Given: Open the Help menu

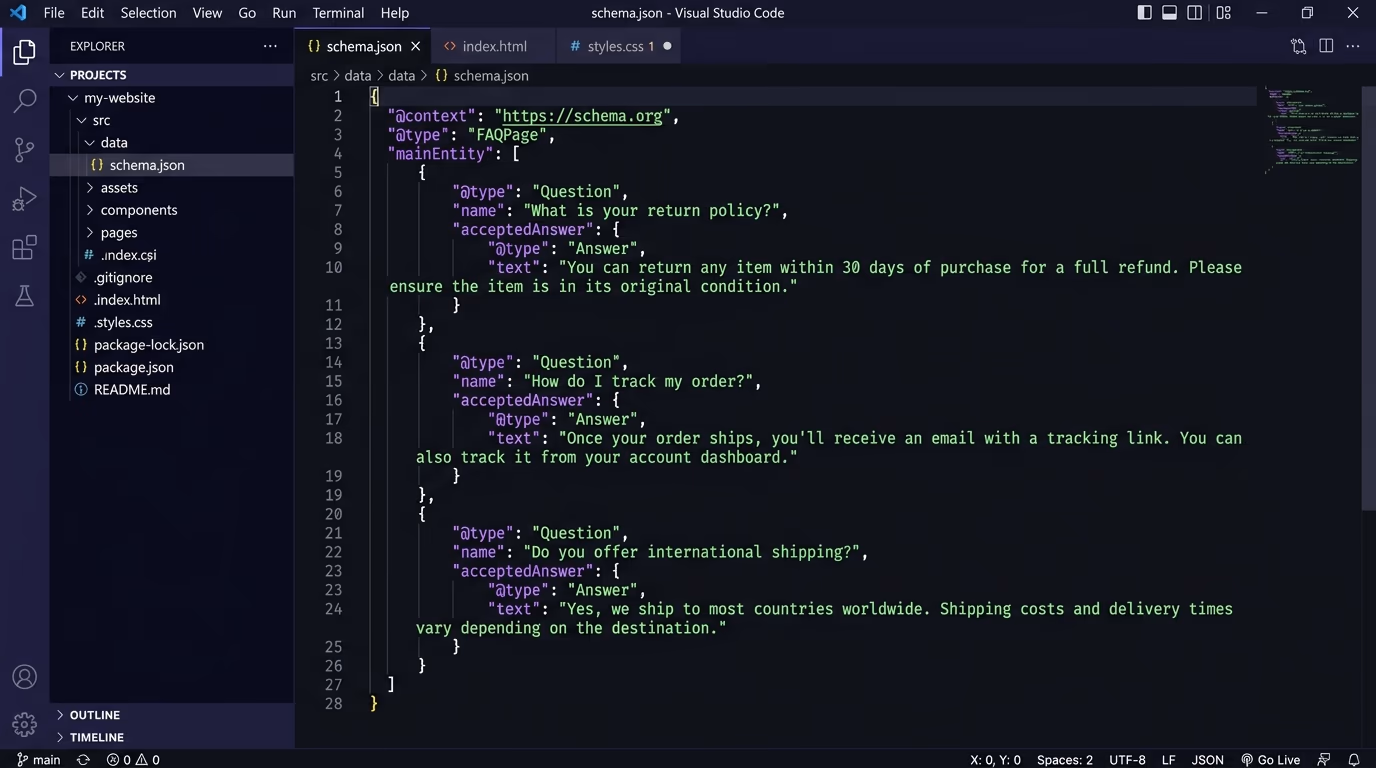Looking at the screenshot, I should tap(395, 13).
